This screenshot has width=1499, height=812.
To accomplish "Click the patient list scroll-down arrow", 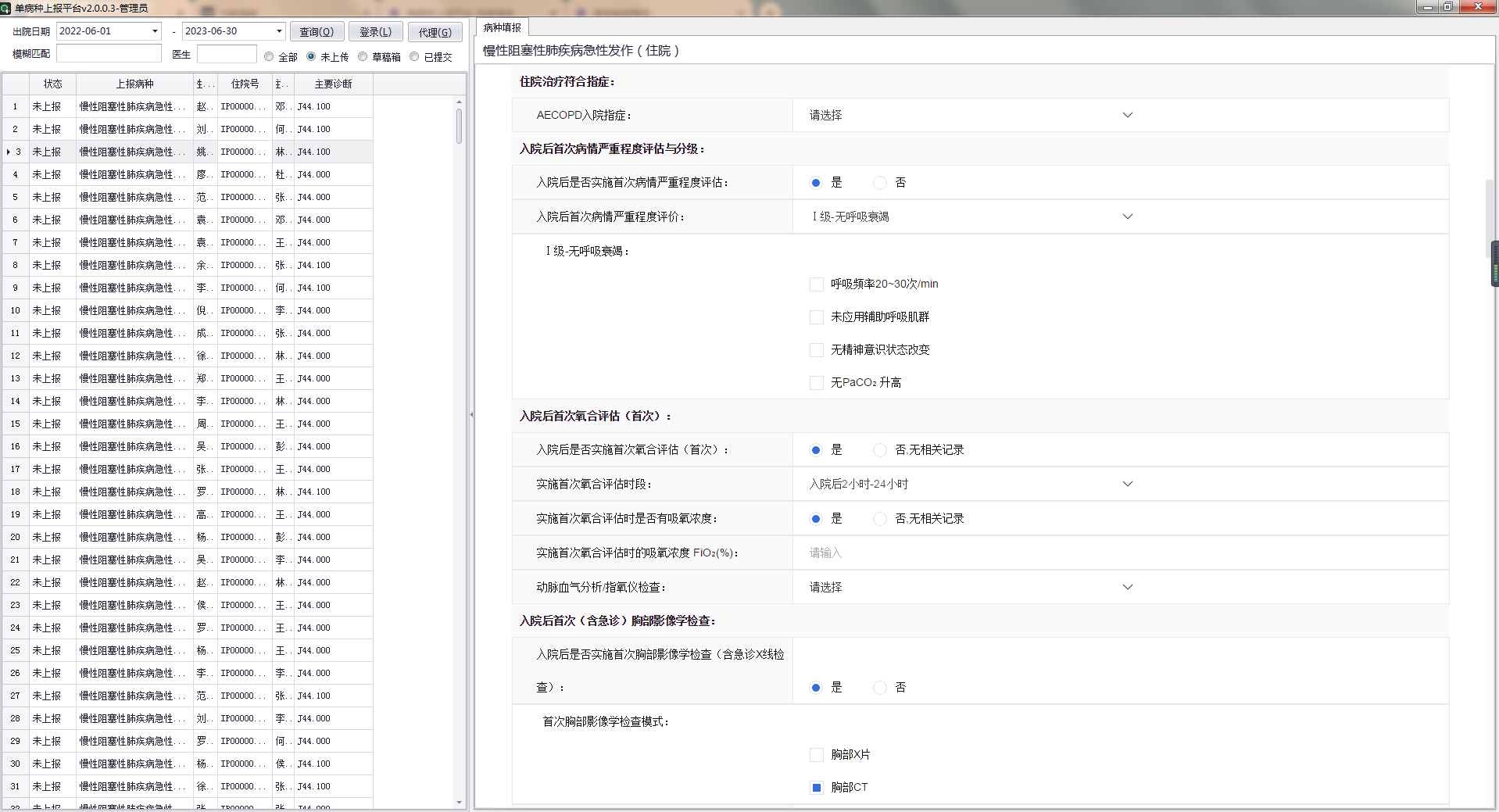I will coord(459,803).
